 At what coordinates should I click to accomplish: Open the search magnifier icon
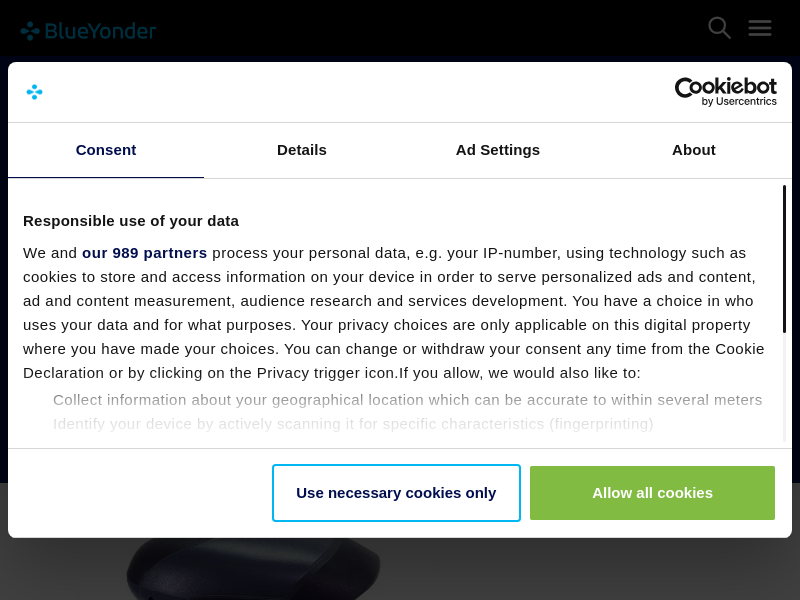(719, 28)
